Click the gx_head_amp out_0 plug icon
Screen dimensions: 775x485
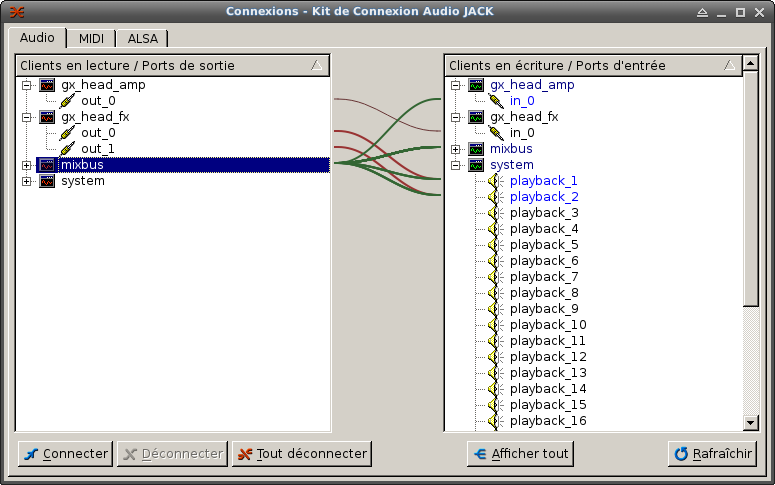67,101
